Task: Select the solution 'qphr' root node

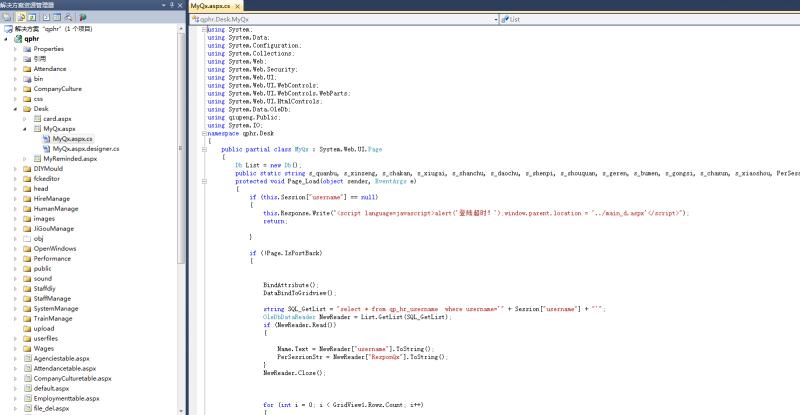Action: (x=53, y=29)
